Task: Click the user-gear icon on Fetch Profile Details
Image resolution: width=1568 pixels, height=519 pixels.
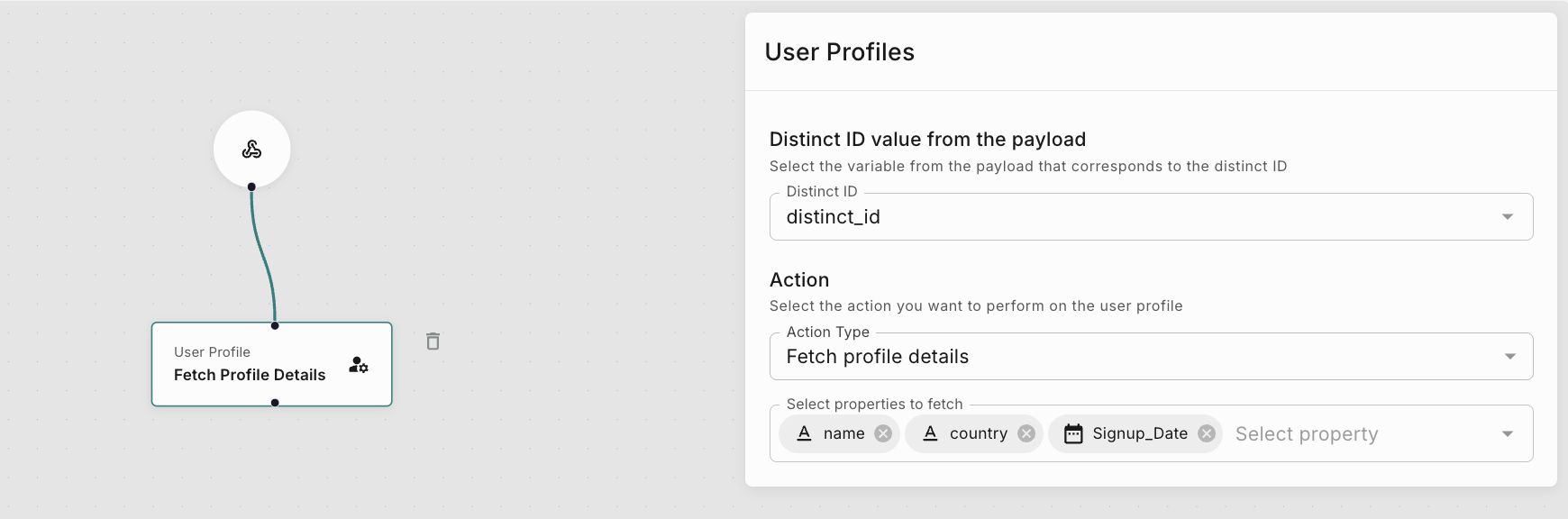Action: click(x=359, y=365)
